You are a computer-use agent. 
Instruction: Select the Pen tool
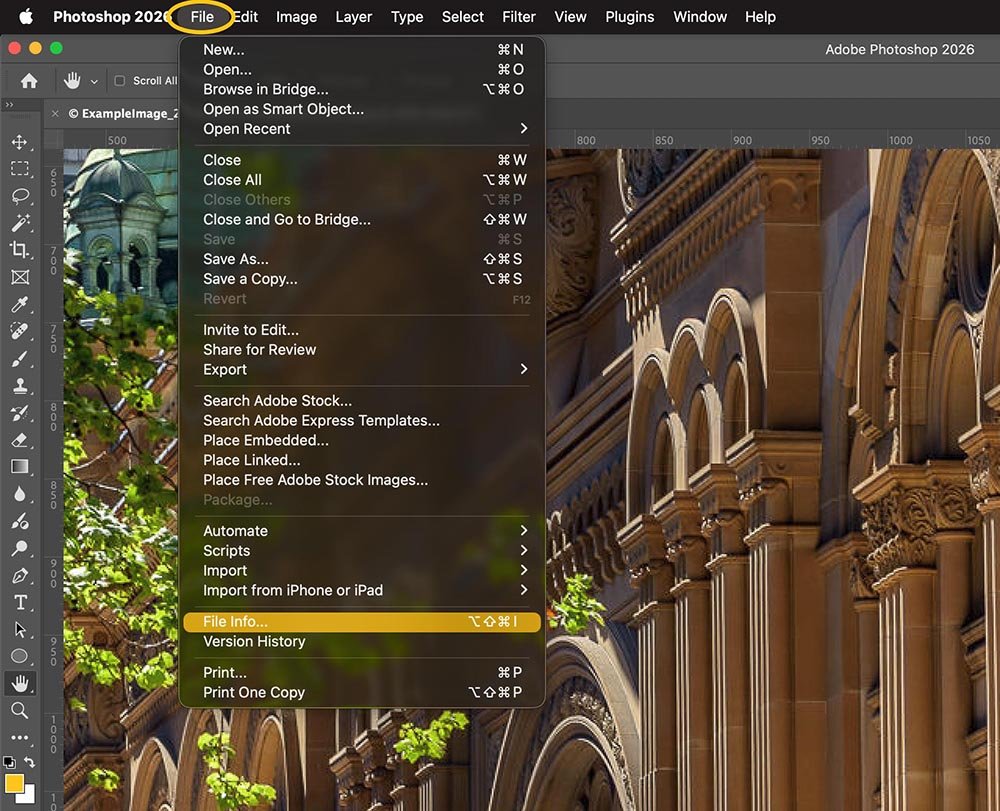tap(20, 576)
